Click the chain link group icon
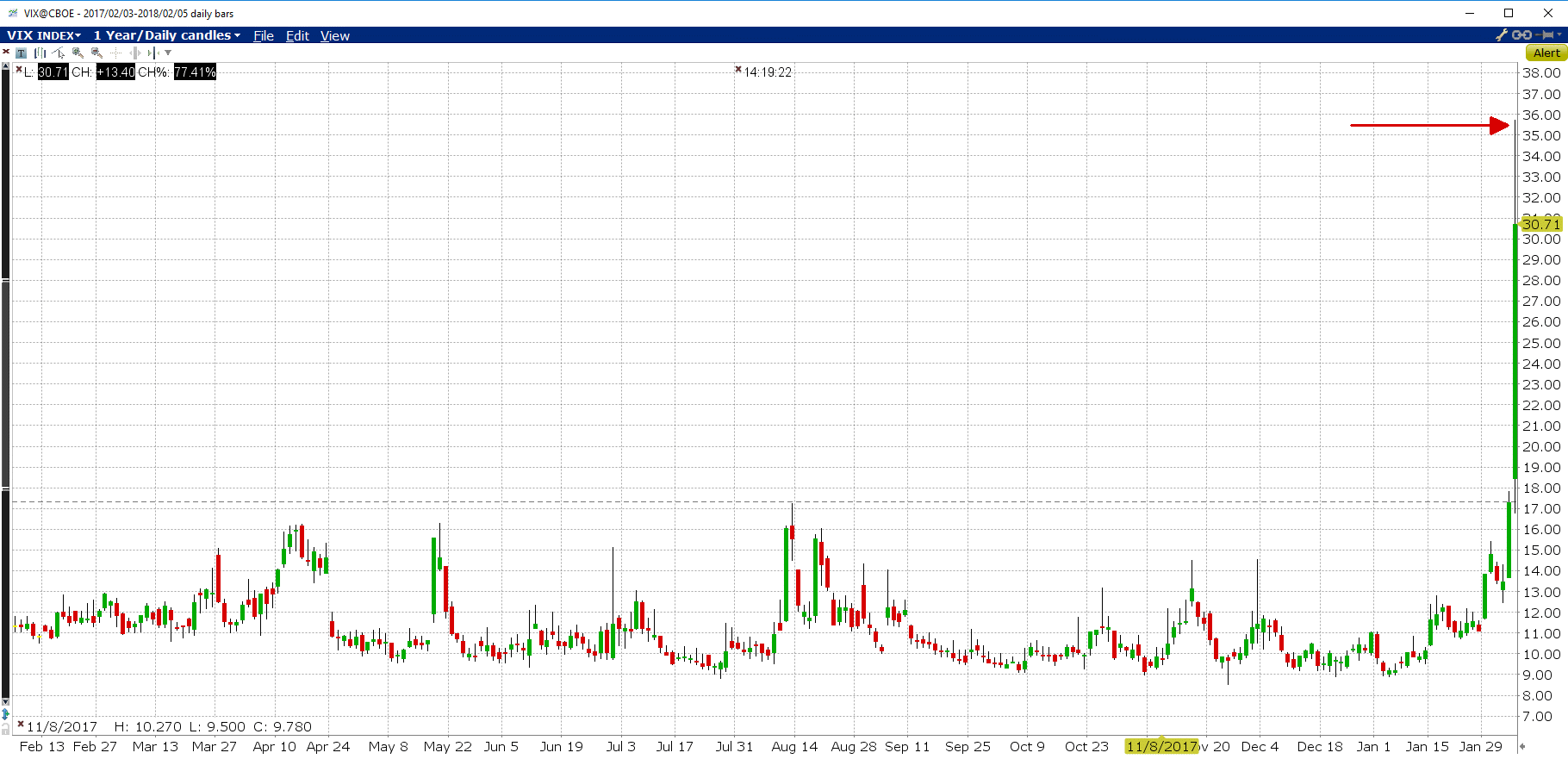1568x759 pixels. coord(1521,34)
